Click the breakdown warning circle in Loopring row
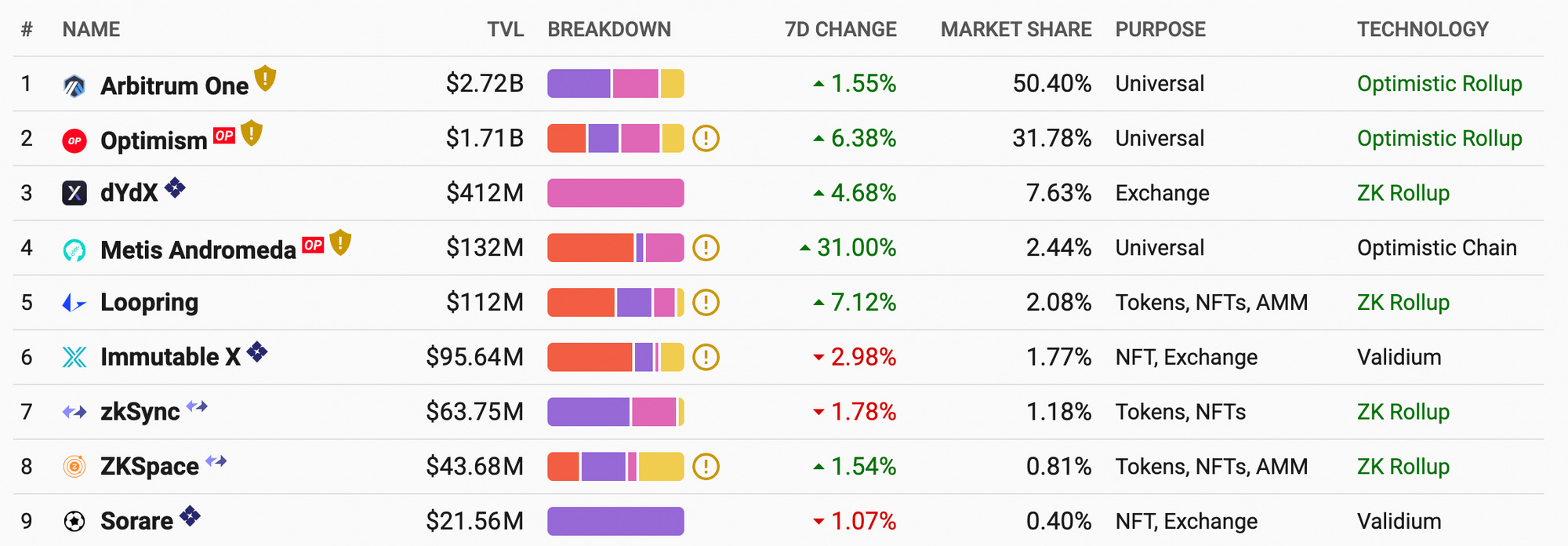 tap(706, 303)
